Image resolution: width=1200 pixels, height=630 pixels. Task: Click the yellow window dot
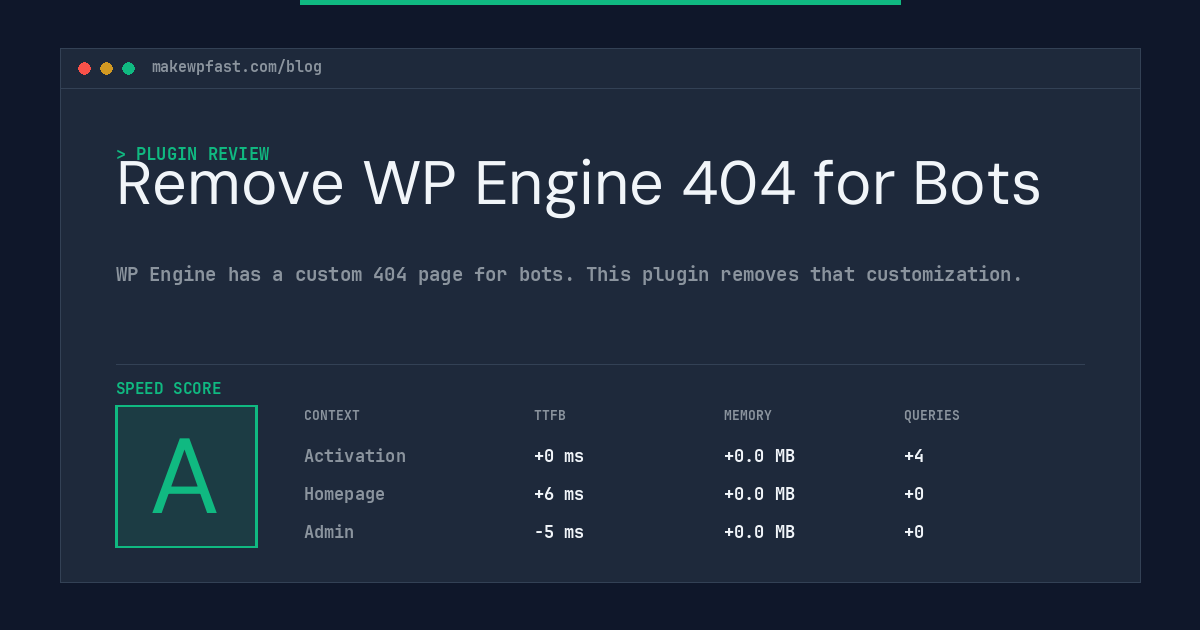coord(106,68)
